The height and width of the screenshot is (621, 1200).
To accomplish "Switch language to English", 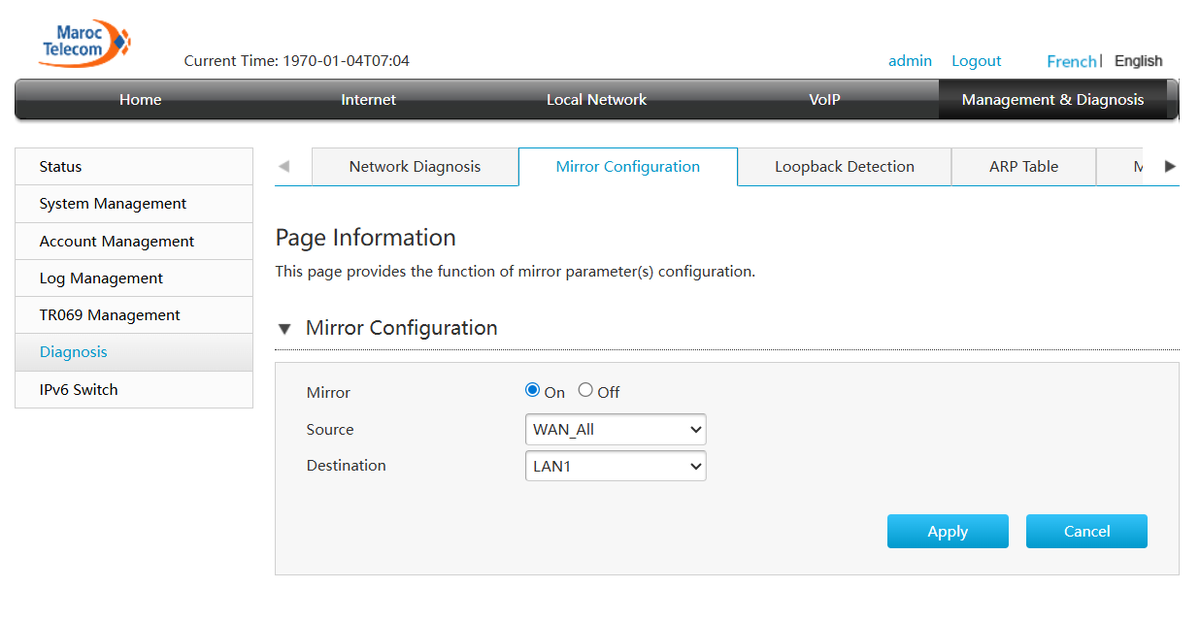I will [x=1139, y=61].
